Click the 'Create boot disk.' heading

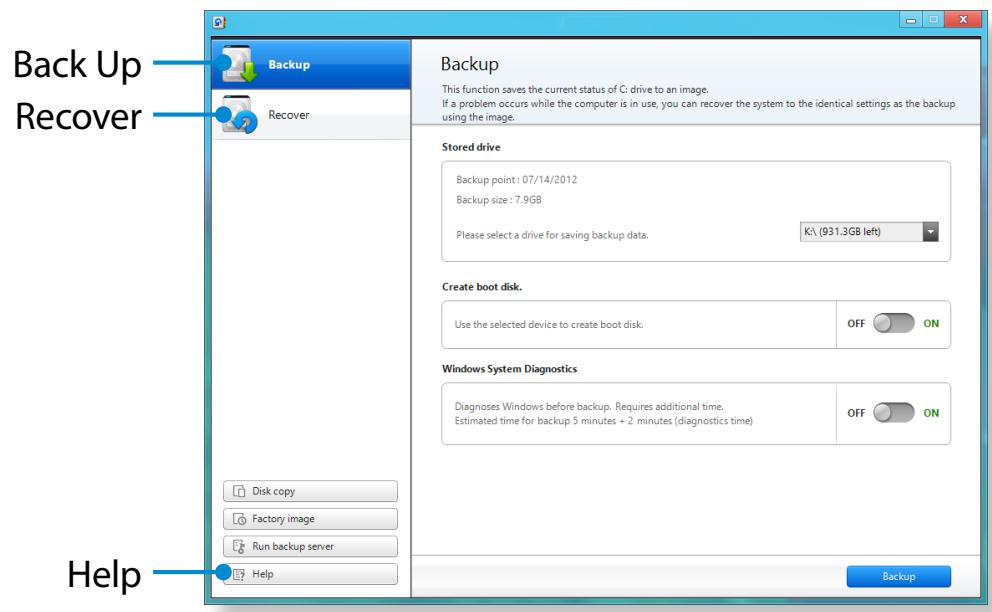coord(481,287)
